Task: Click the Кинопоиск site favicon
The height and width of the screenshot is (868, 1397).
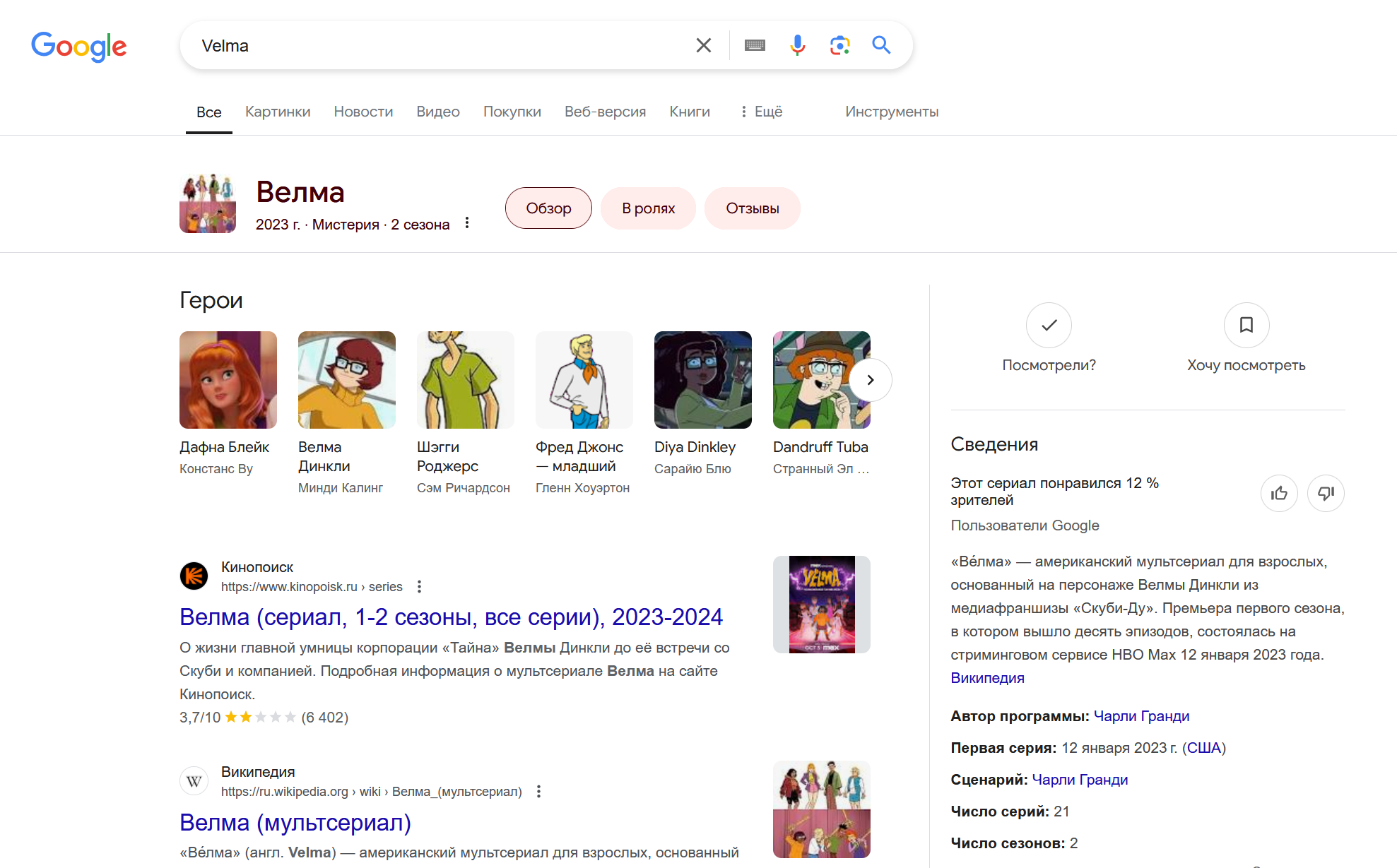Action: [x=194, y=576]
